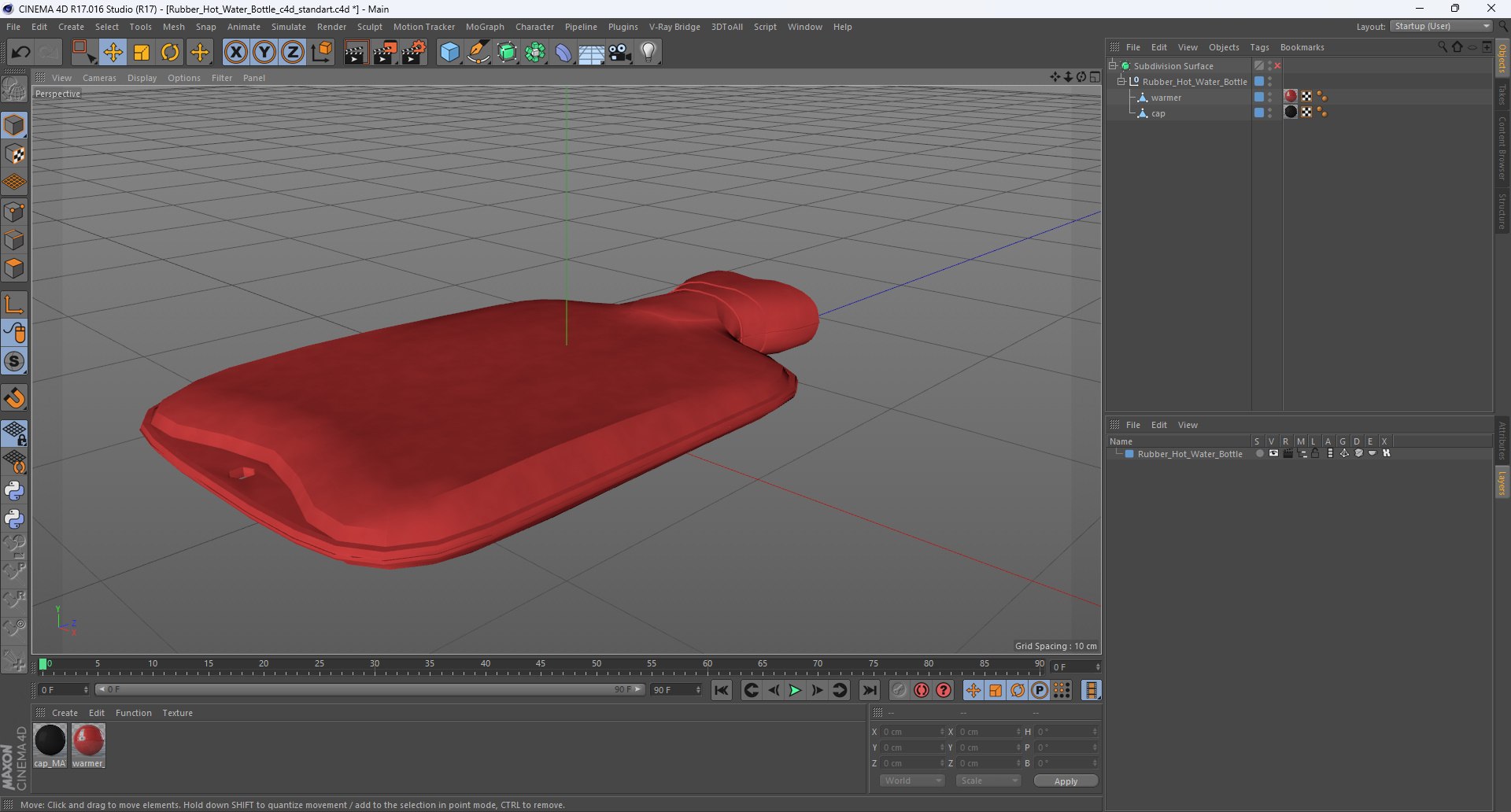Image resolution: width=1511 pixels, height=812 pixels.
Task: Click the first Python script icon
Action: (x=14, y=491)
